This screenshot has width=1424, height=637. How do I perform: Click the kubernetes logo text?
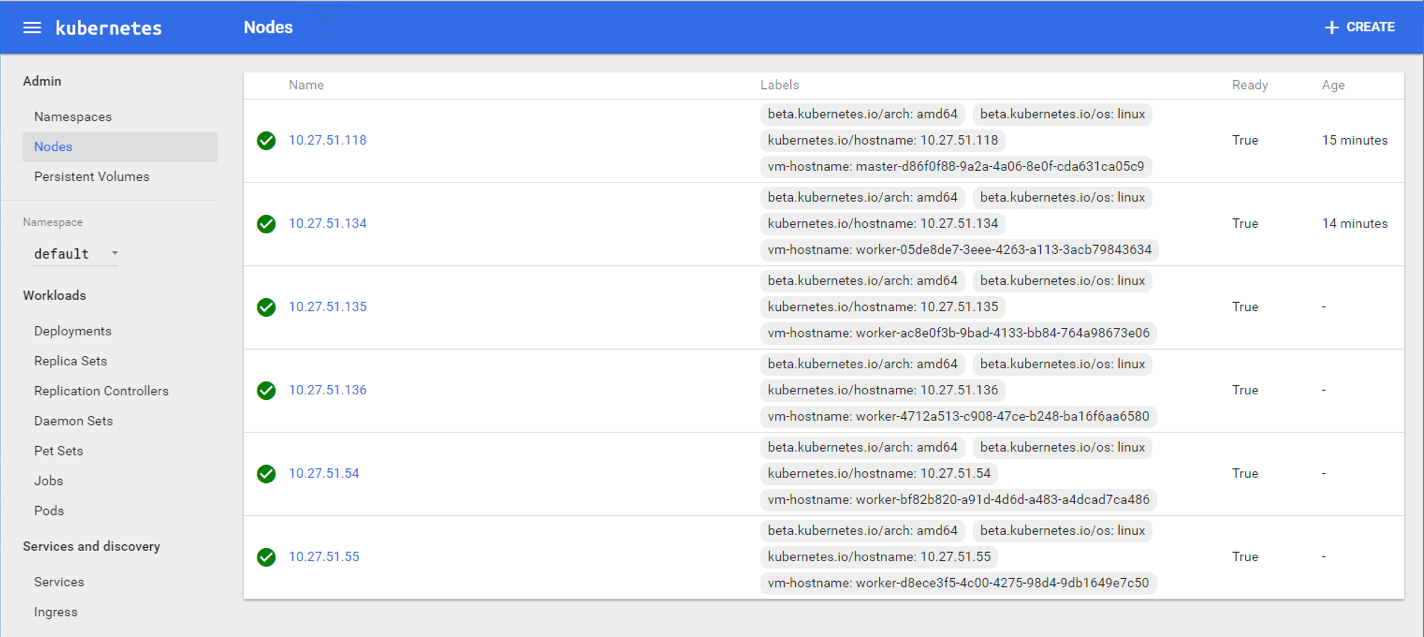tap(108, 28)
